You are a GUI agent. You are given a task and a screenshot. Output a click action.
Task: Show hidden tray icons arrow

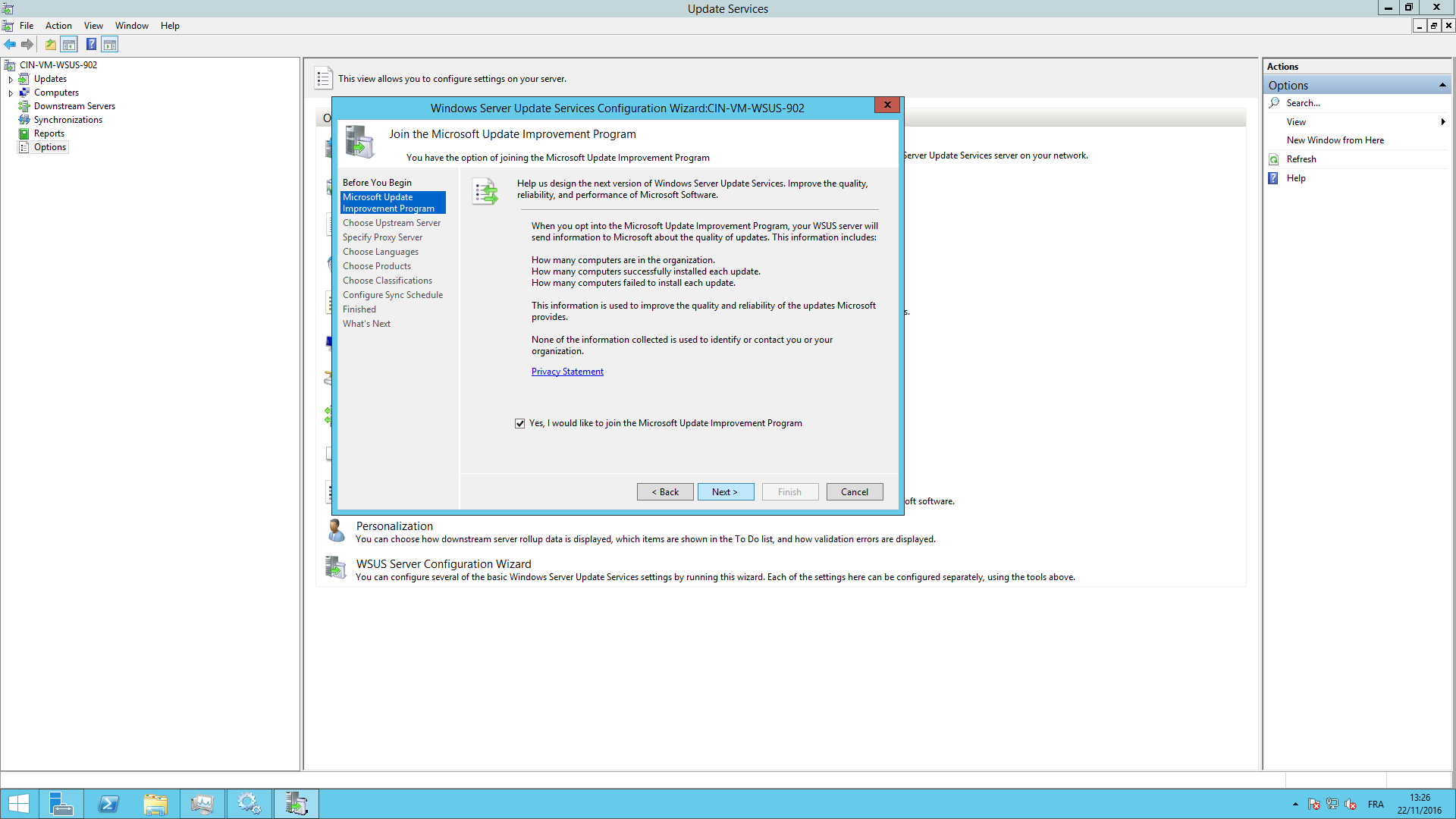coord(1295,805)
